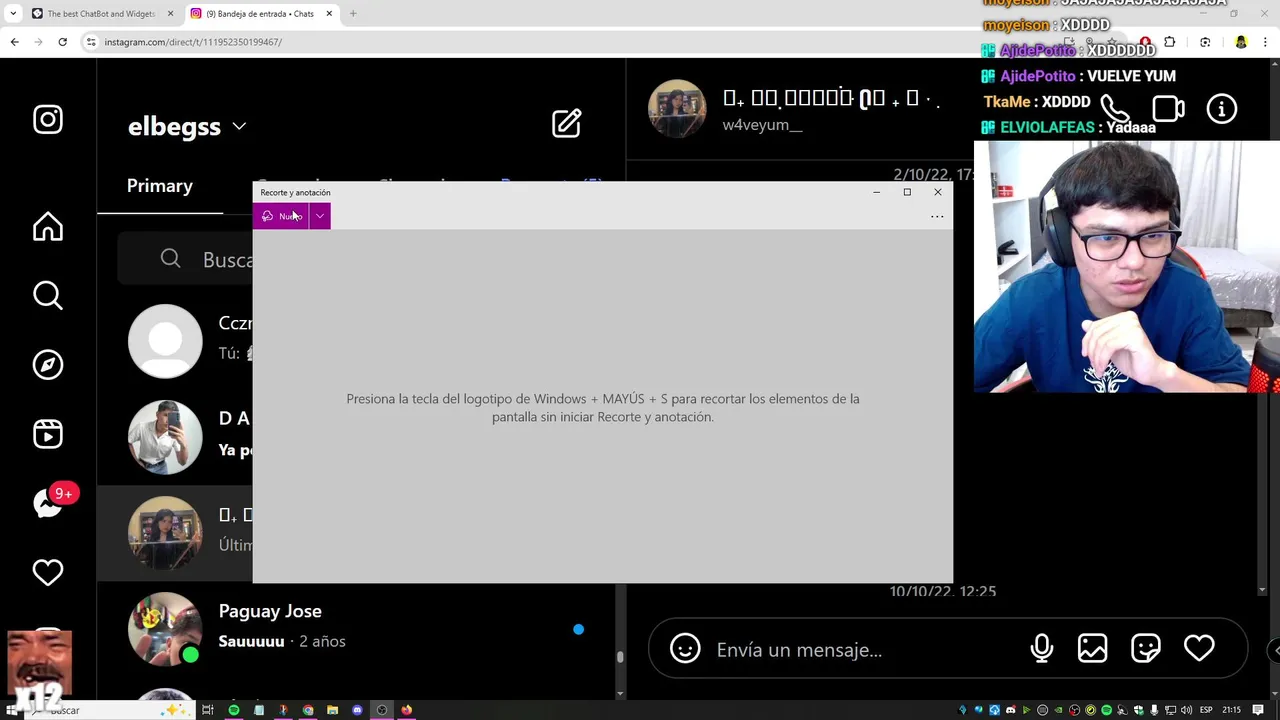Record a voice clip with microphone icon

[x=1041, y=648]
